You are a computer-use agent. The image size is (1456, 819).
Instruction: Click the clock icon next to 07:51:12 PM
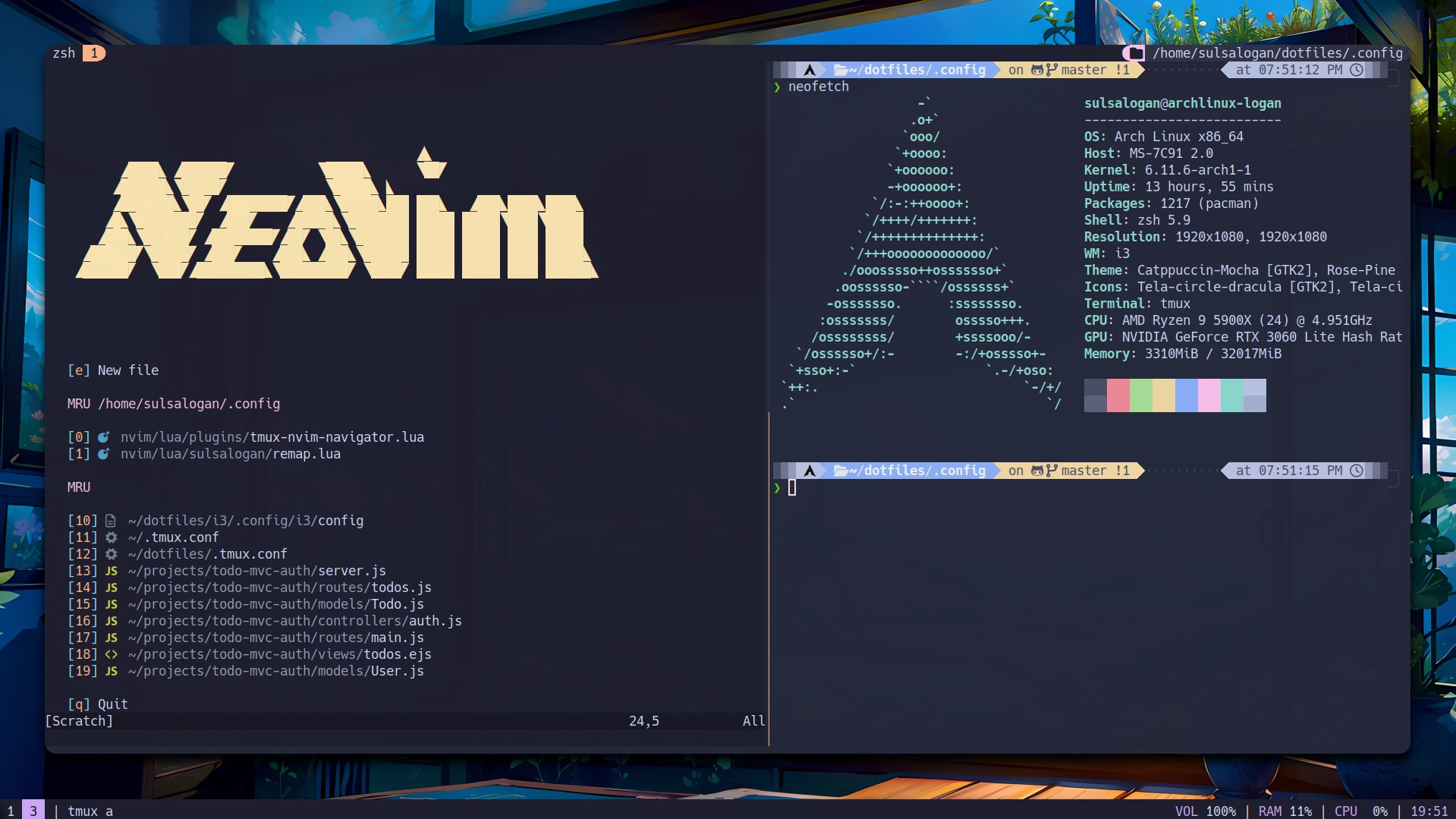pyautogui.click(x=1357, y=70)
